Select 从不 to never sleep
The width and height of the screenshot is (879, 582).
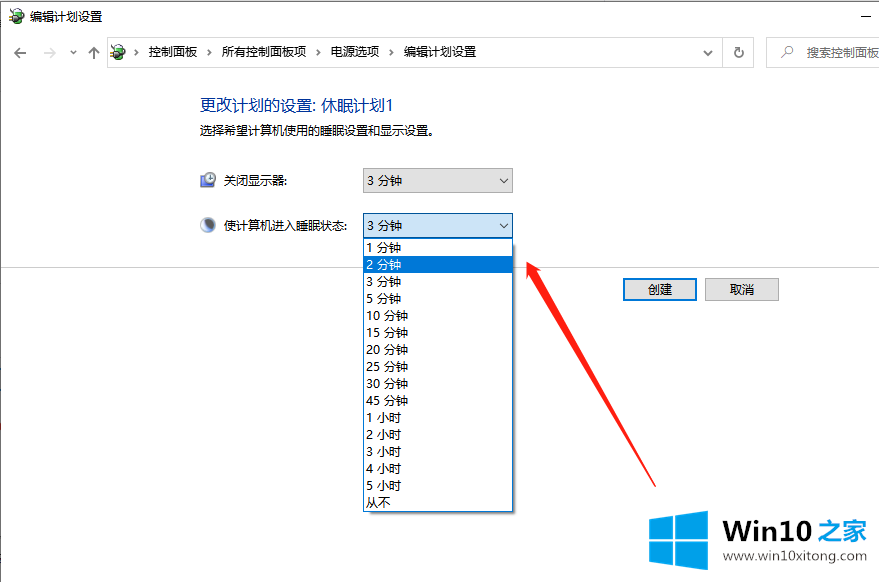pos(438,503)
